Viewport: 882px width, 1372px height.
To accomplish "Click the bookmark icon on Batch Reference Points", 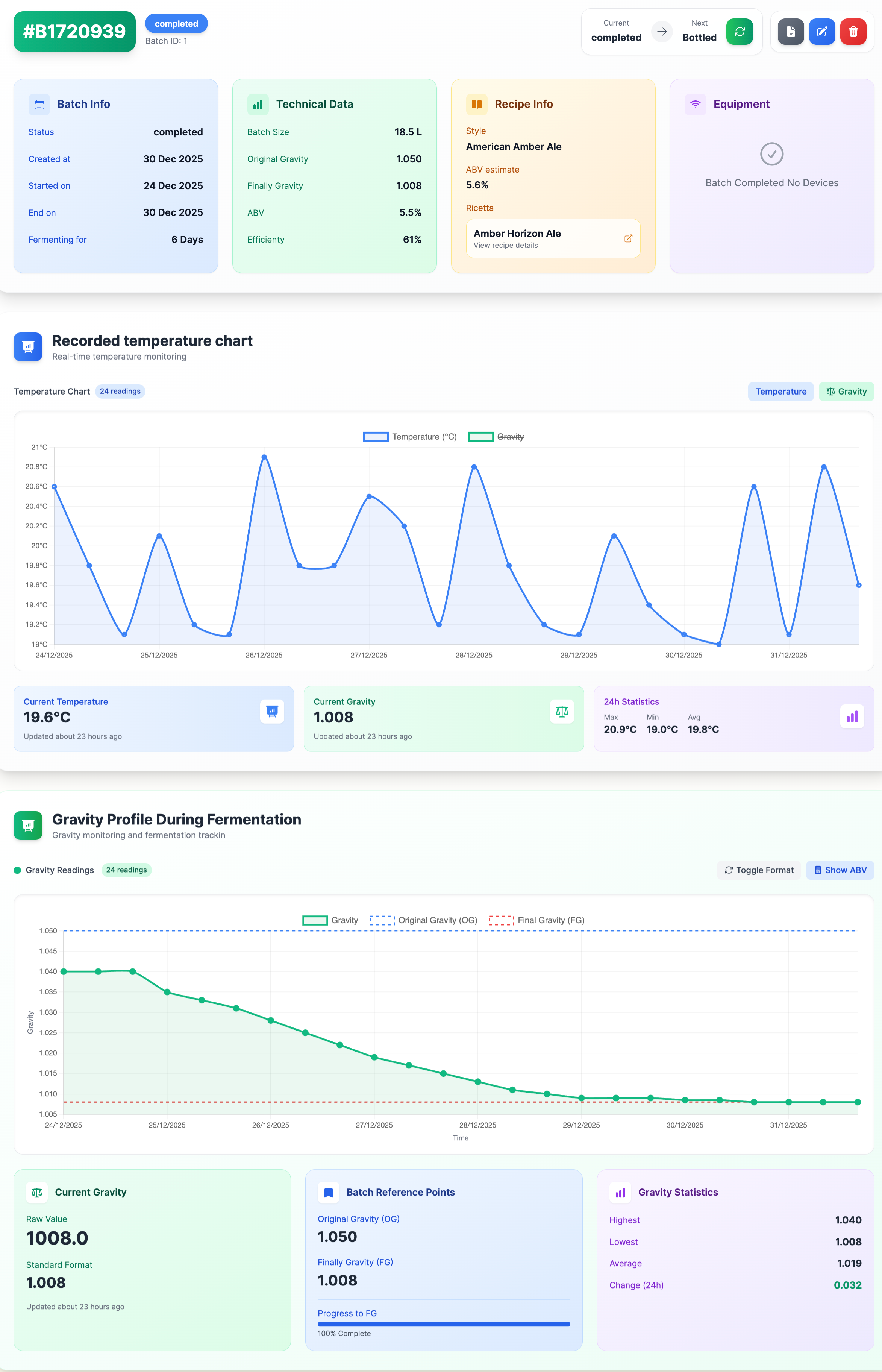I will (x=328, y=1192).
